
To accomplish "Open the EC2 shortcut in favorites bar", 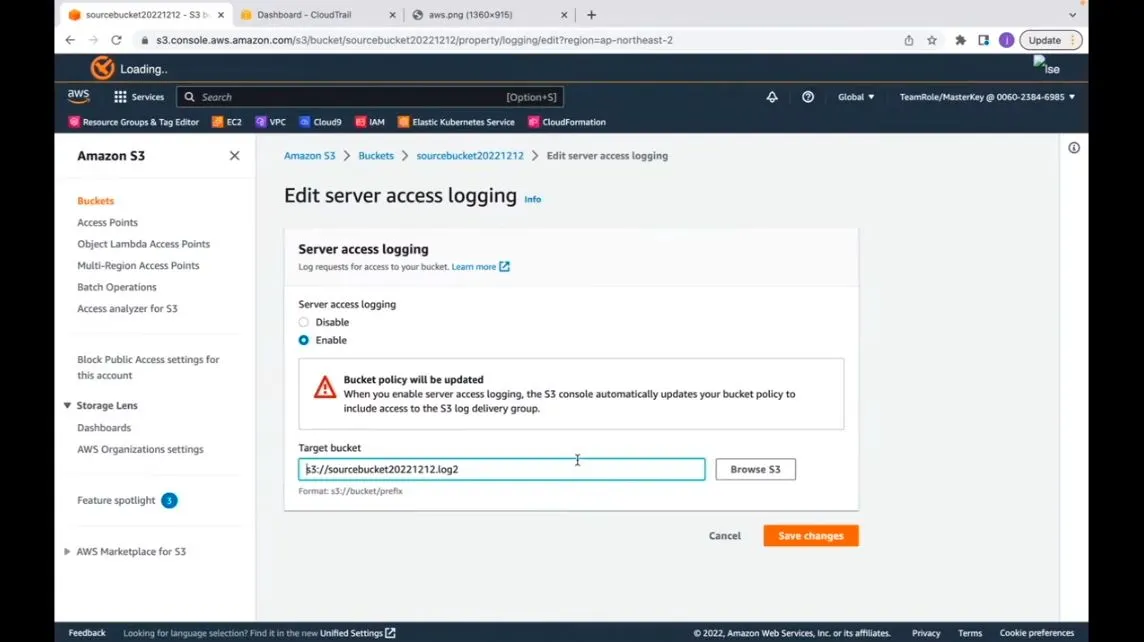I will 227,122.
